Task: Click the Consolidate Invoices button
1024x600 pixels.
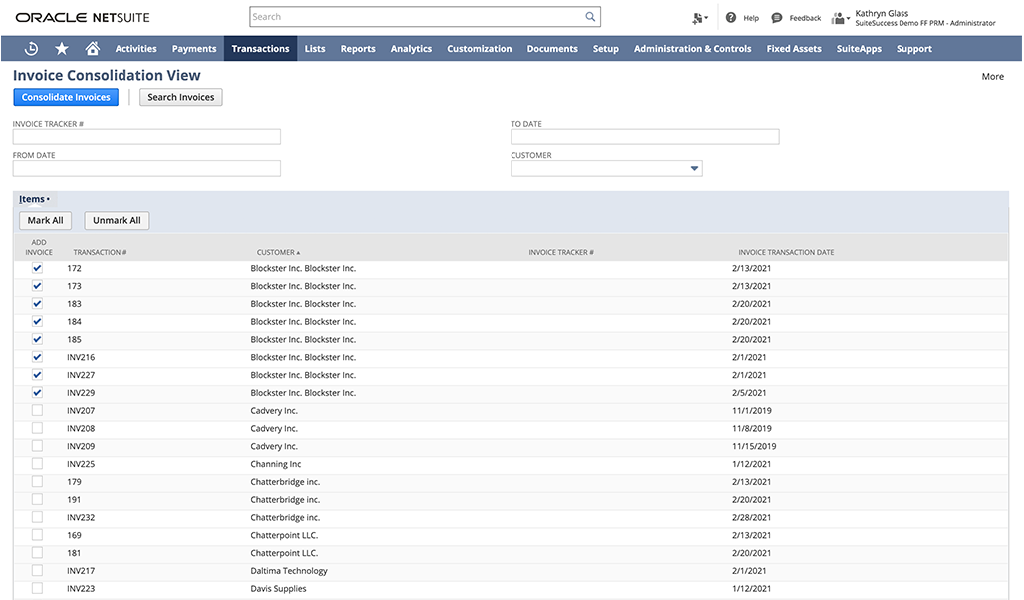Action: click(65, 97)
